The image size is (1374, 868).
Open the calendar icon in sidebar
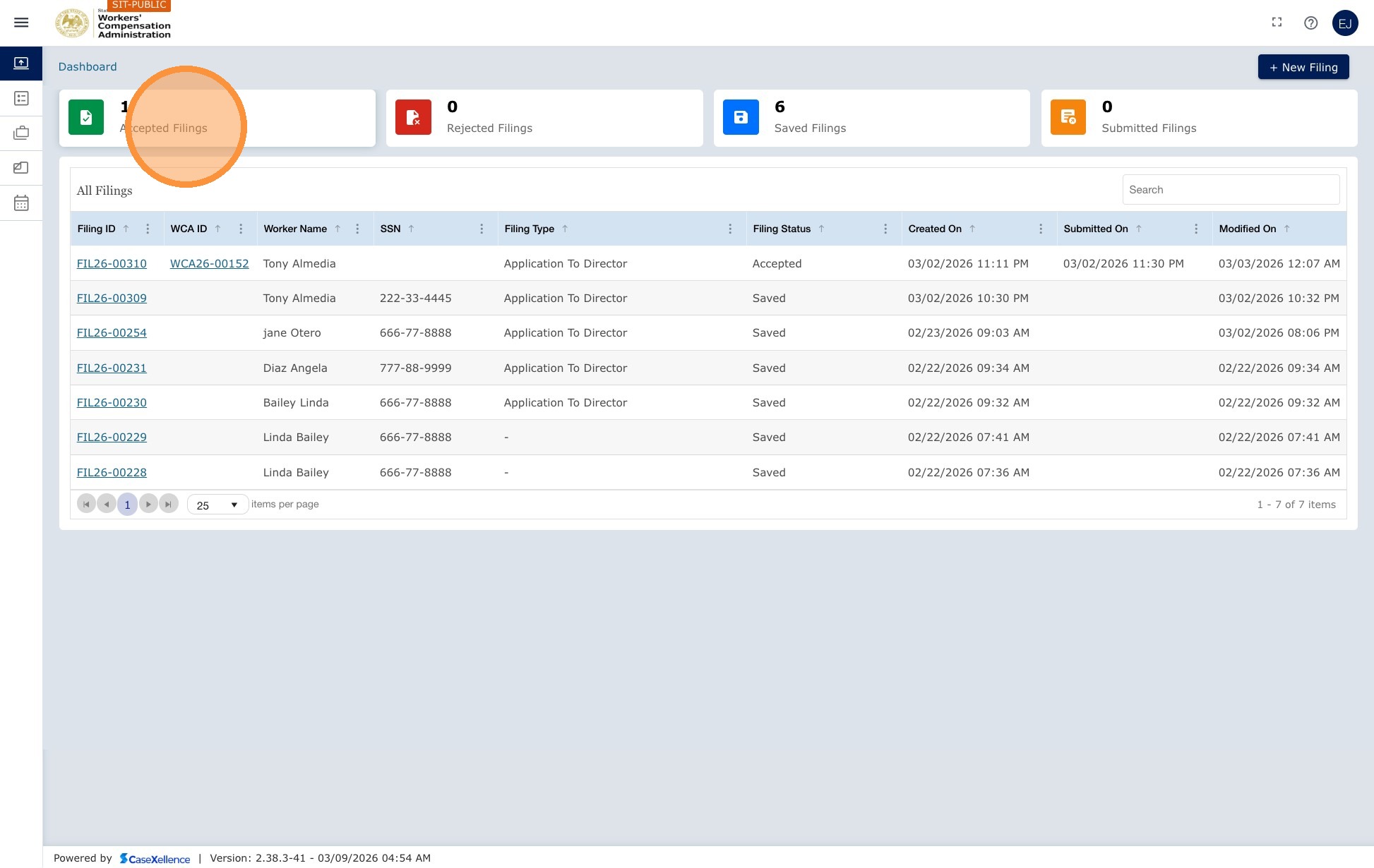pyautogui.click(x=21, y=203)
